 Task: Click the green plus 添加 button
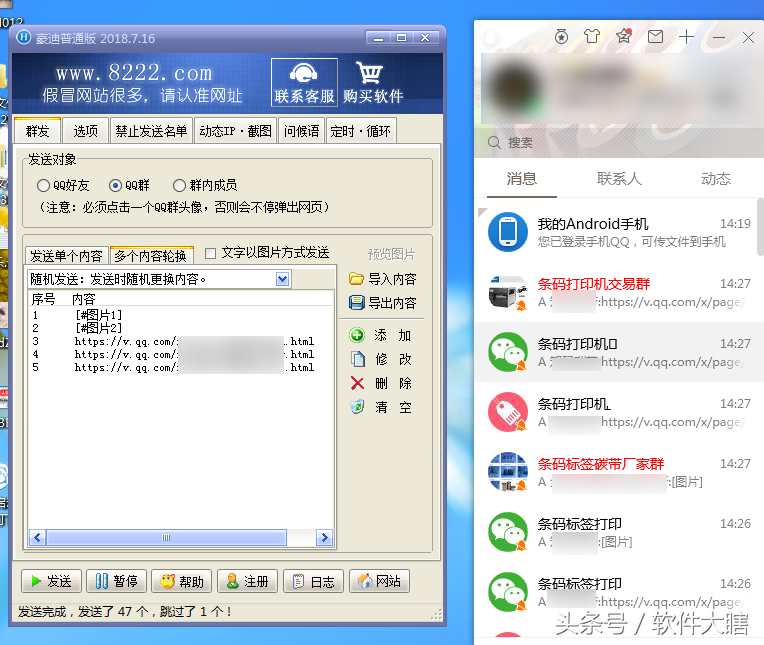[381, 335]
